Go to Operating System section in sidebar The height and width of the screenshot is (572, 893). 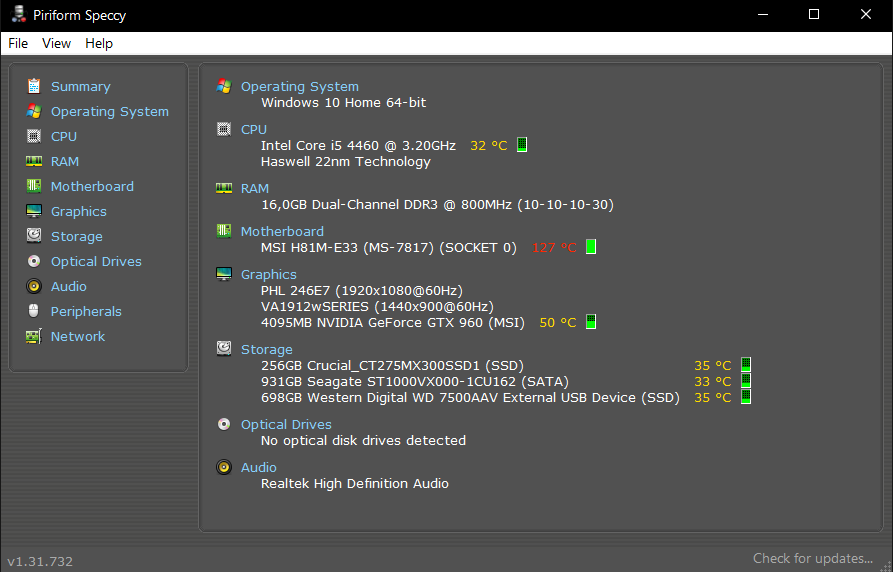[x=110, y=112]
